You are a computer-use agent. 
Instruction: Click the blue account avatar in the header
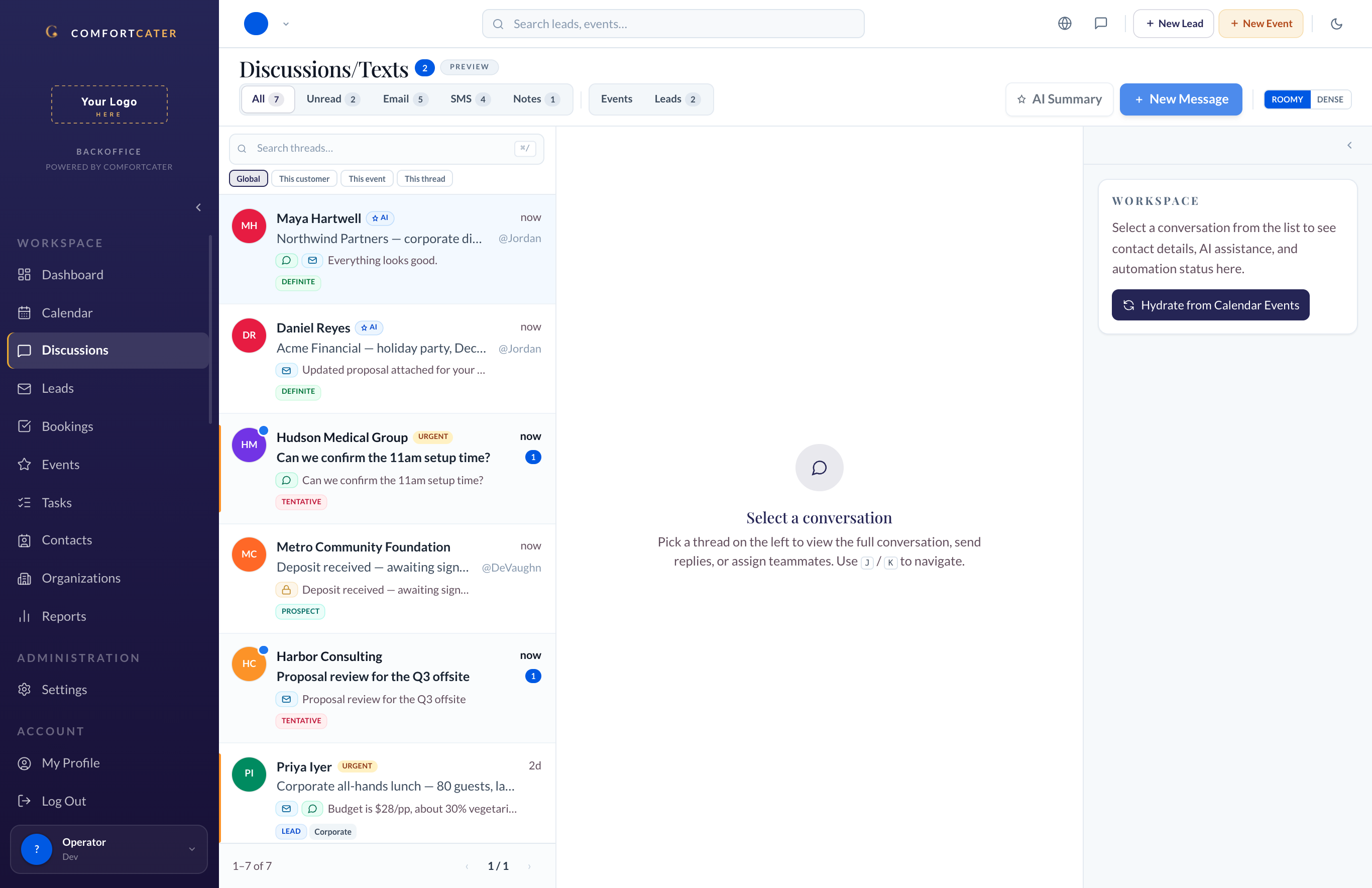pyautogui.click(x=256, y=24)
